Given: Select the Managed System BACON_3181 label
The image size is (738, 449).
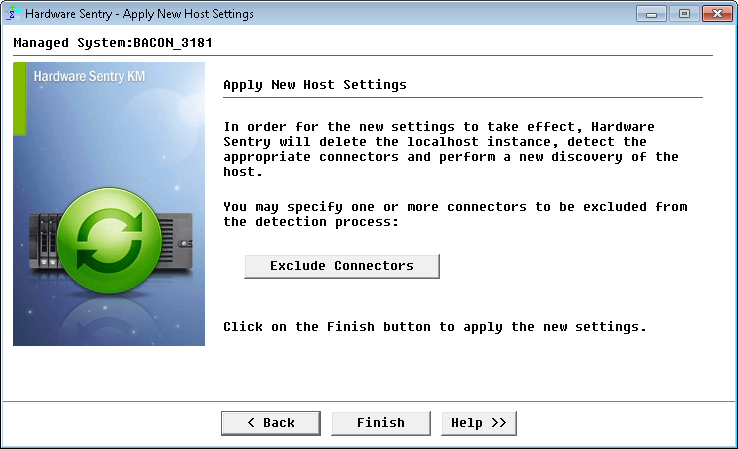Looking at the screenshot, I should click(x=113, y=44).
